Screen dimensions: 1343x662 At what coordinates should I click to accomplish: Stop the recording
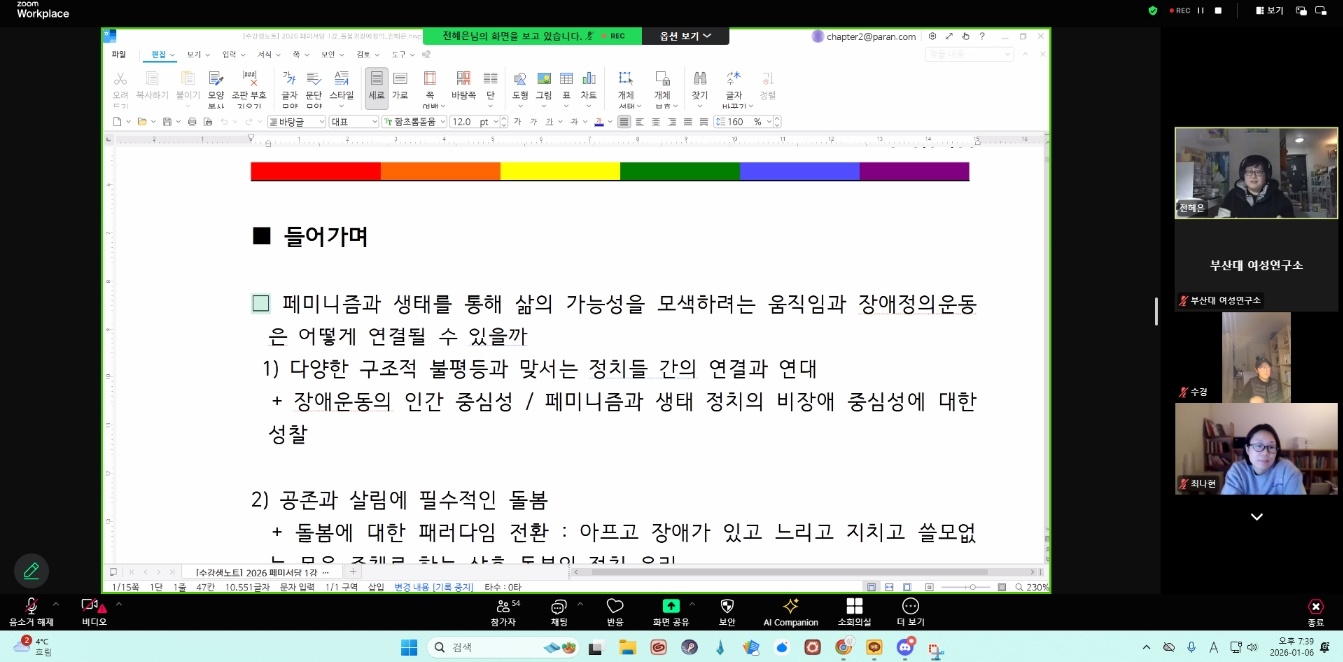[x=1218, y=11]
